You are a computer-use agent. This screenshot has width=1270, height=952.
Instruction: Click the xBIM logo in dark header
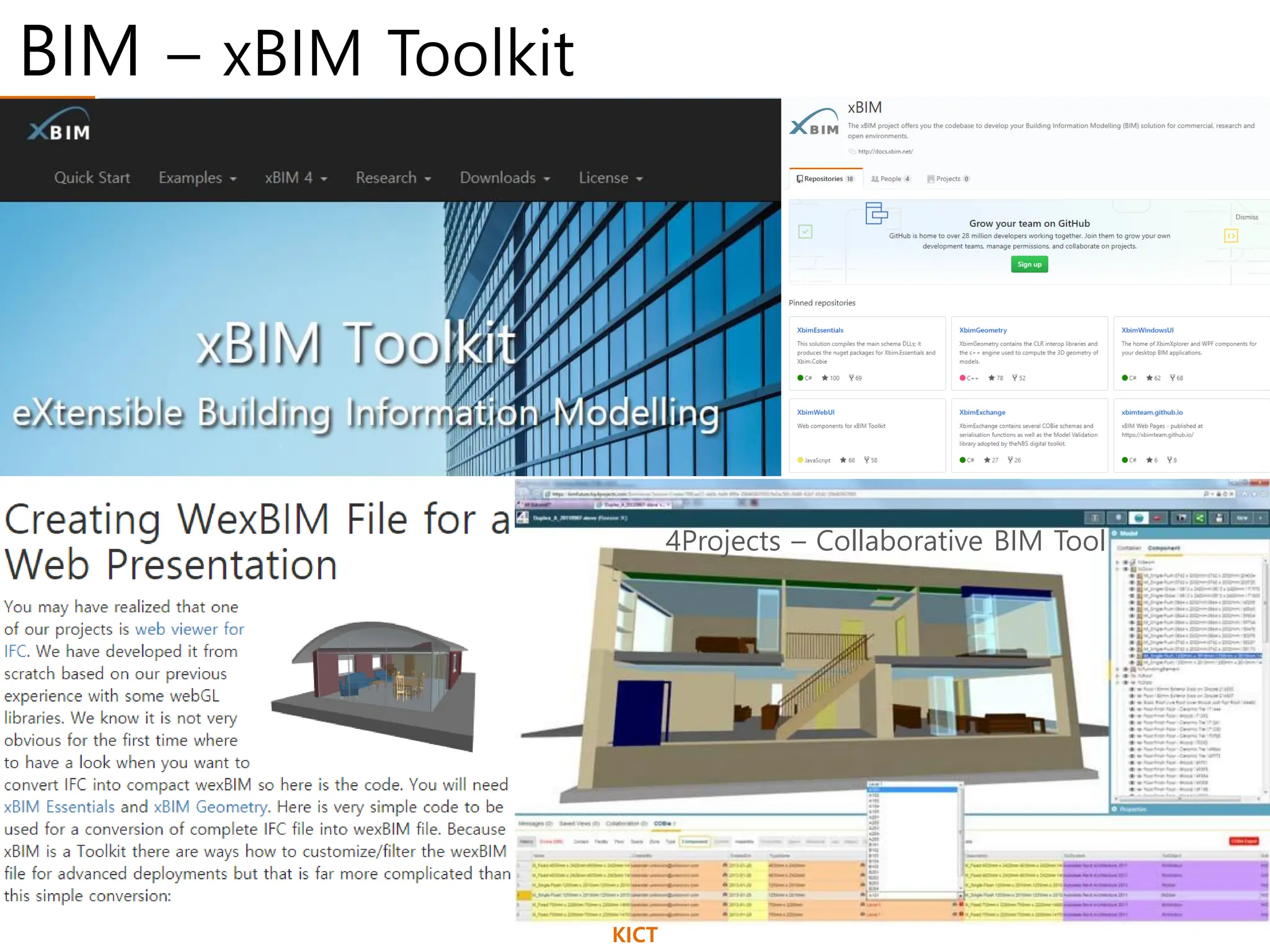(60, 125)
